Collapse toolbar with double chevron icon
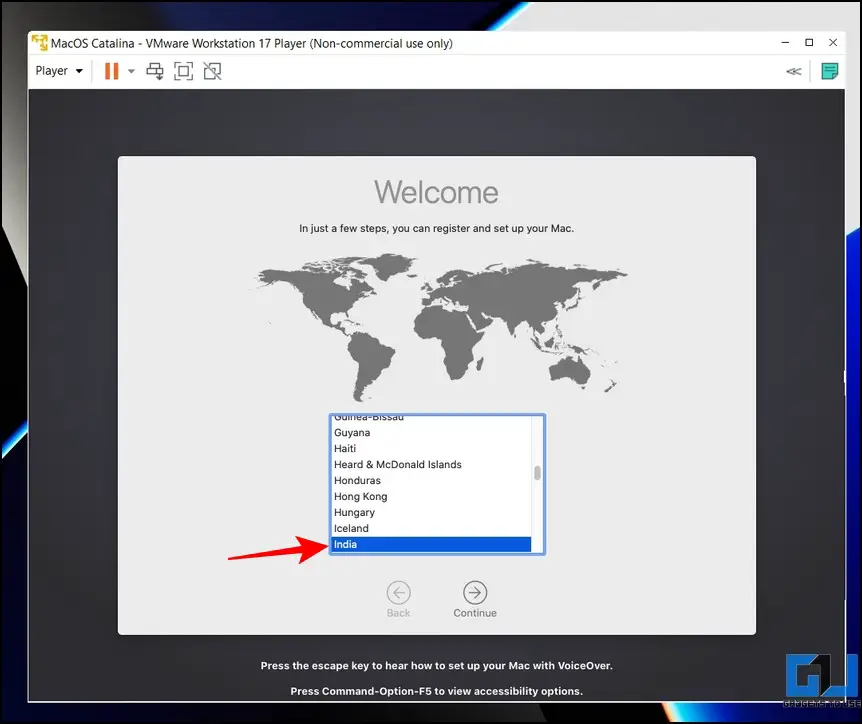 (x=793, y=71)
